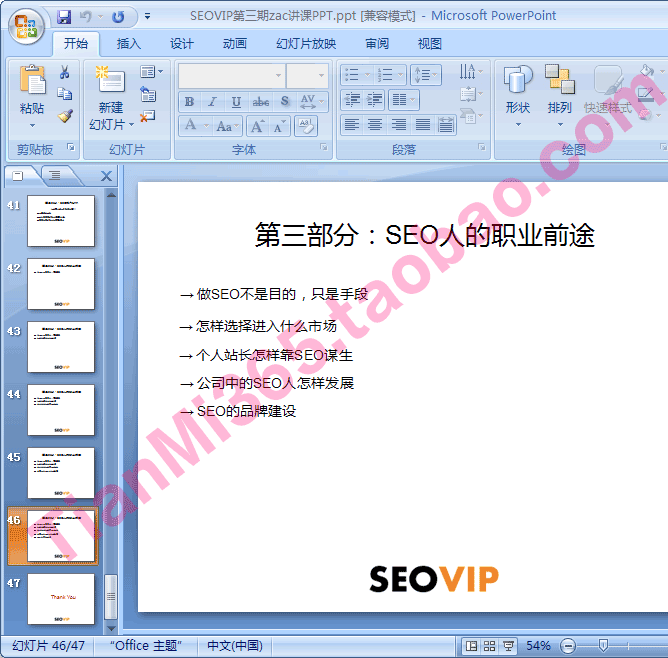
Task: Open the Font dialog launcher
Action: 324,147
